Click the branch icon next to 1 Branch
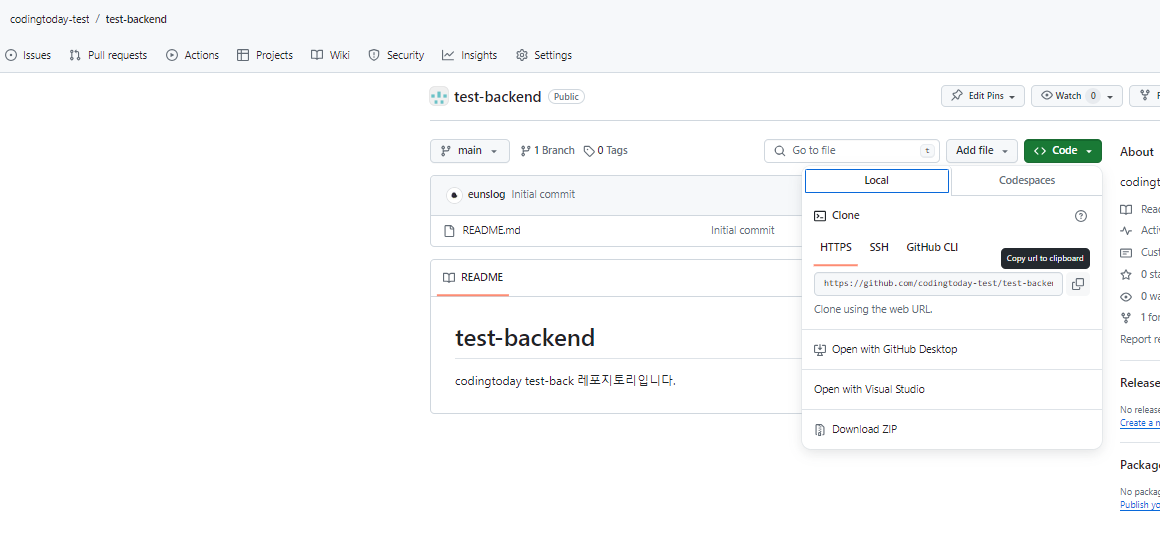 pos(525,151)
